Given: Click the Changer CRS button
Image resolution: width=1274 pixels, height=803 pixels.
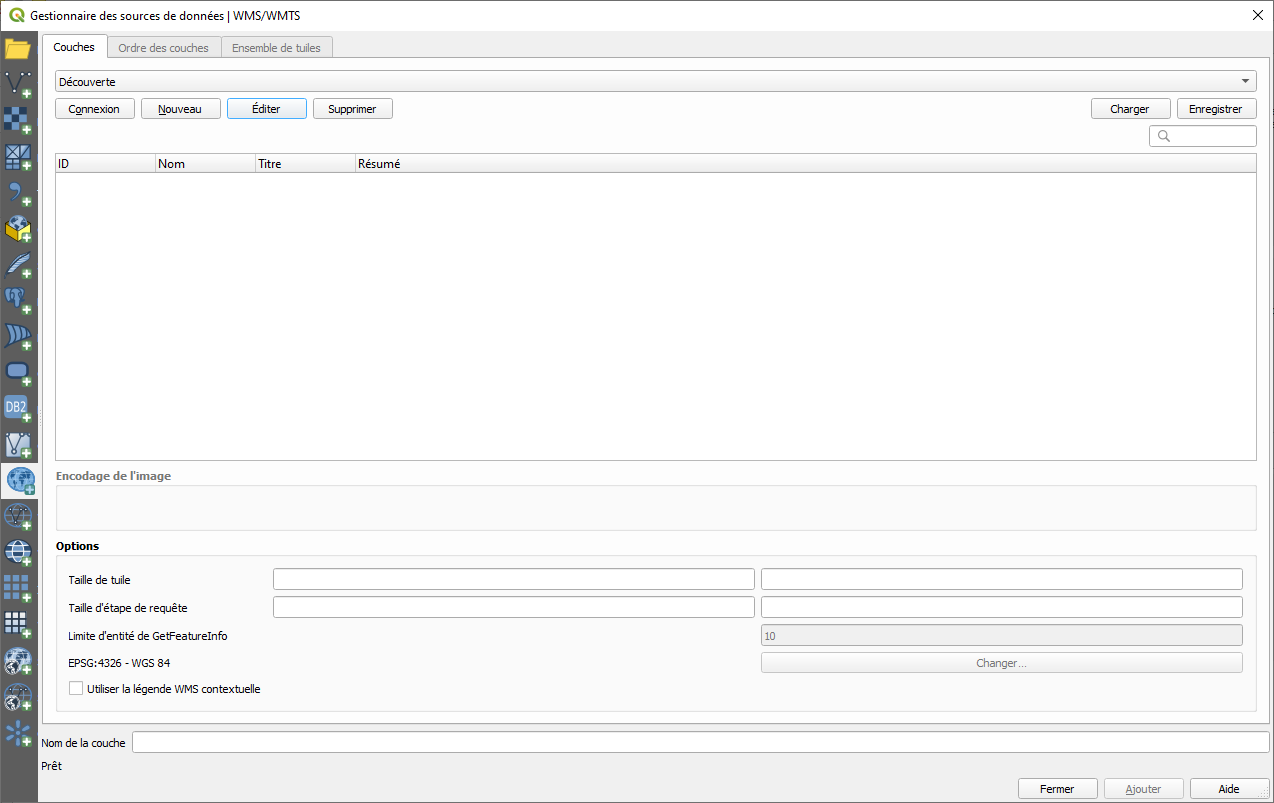Looking at the screenshot, I should 1001,661.
